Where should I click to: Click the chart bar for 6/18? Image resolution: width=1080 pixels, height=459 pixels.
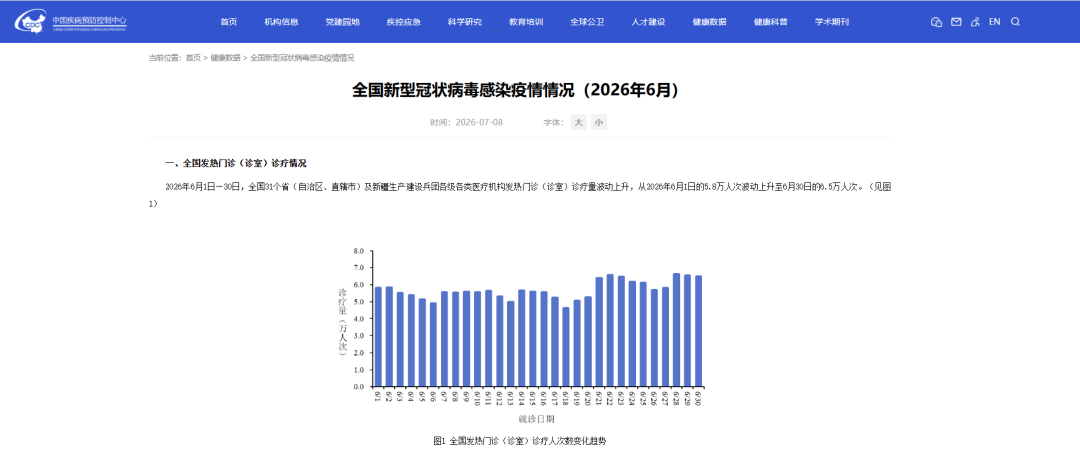565,347
